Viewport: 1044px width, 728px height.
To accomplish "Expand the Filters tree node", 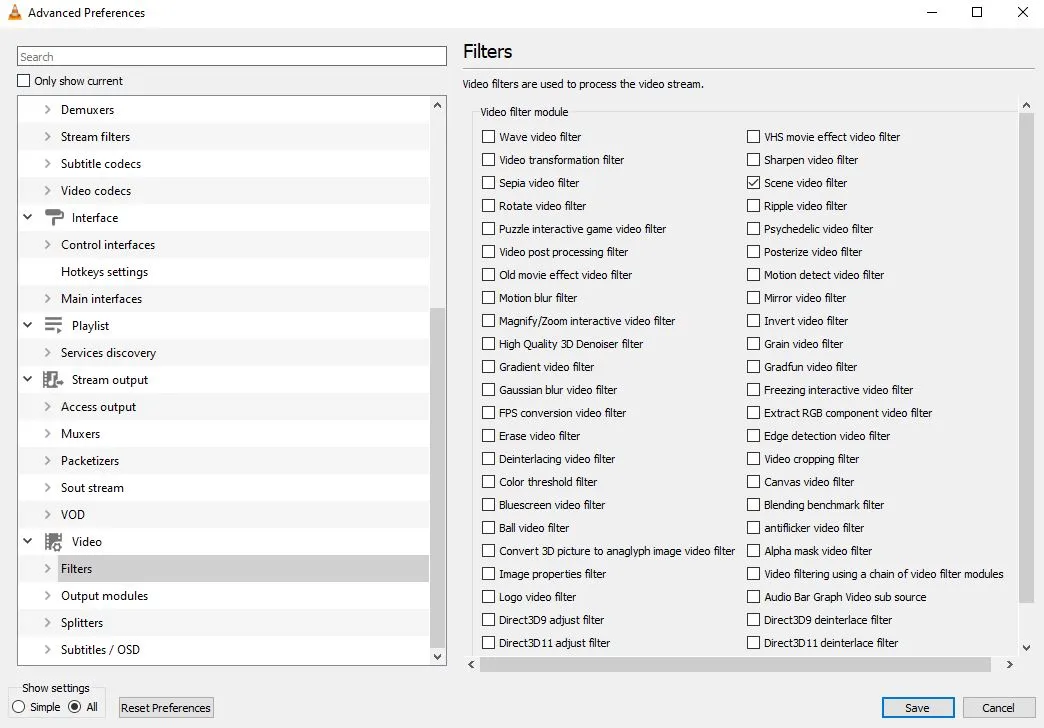I will click(x=47, y=568).
